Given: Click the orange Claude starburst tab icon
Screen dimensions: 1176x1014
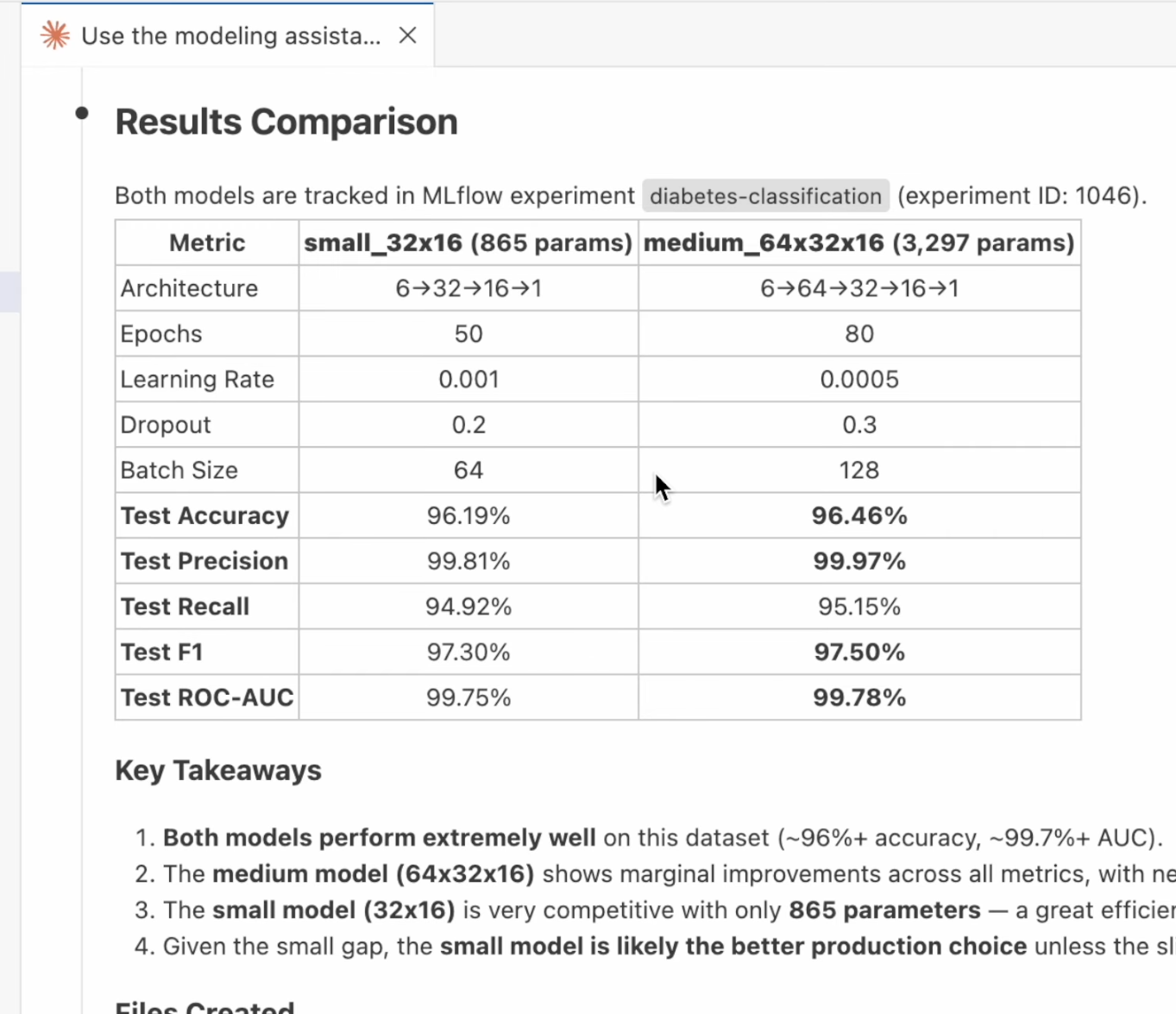Looking at the screenshot, I should [55, 35].
